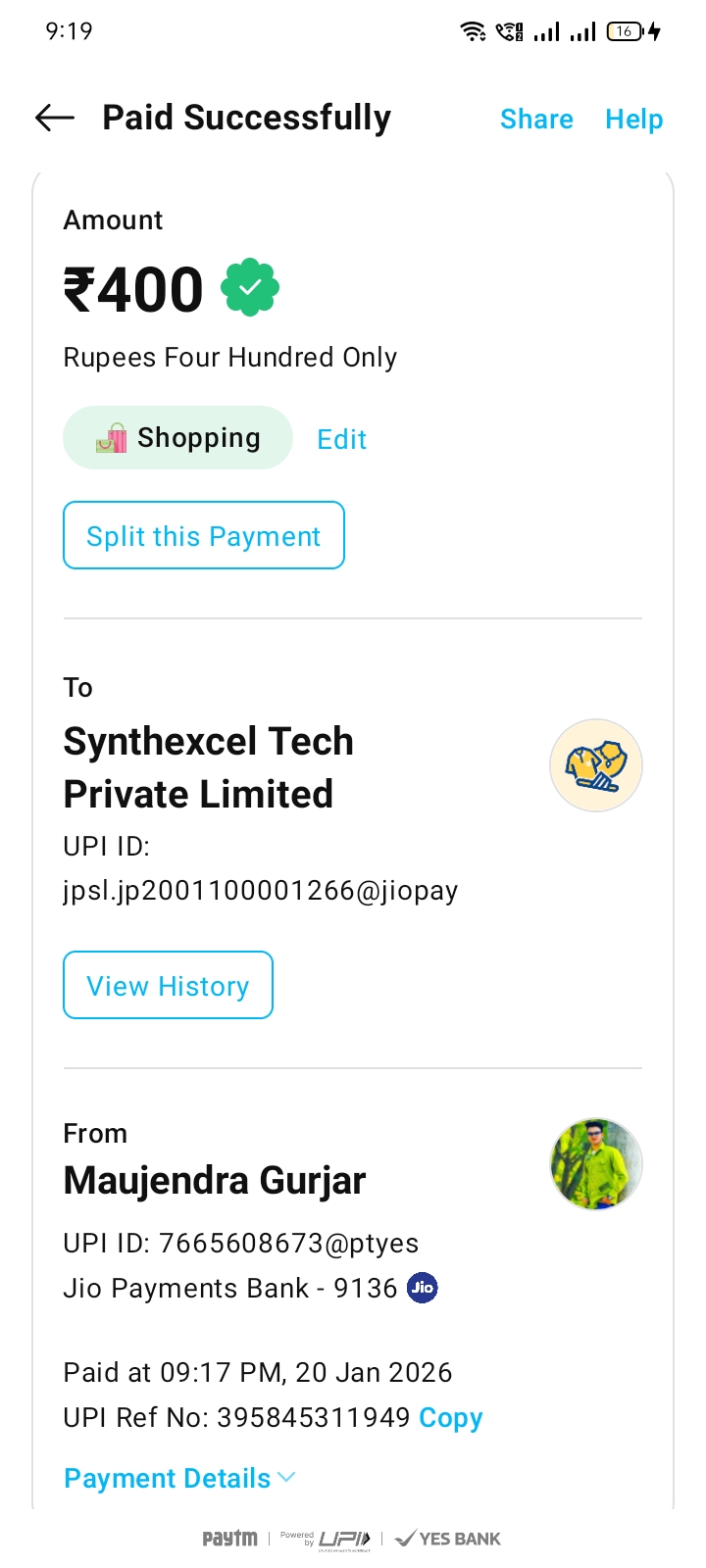Expand the Payment Details section
The image size is (706, 1568).
pos(168,1478)
